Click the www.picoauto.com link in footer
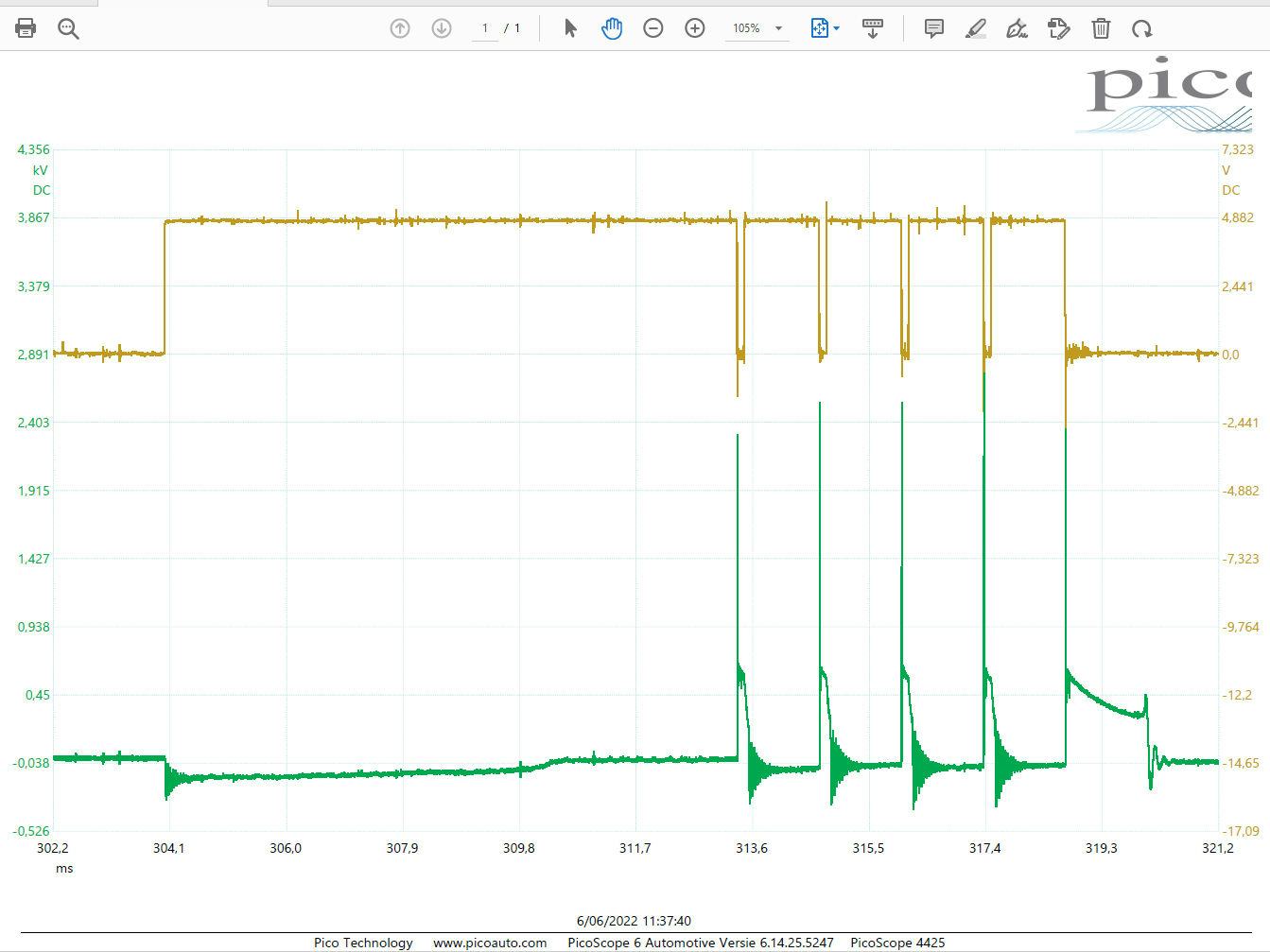 [490, 943]
